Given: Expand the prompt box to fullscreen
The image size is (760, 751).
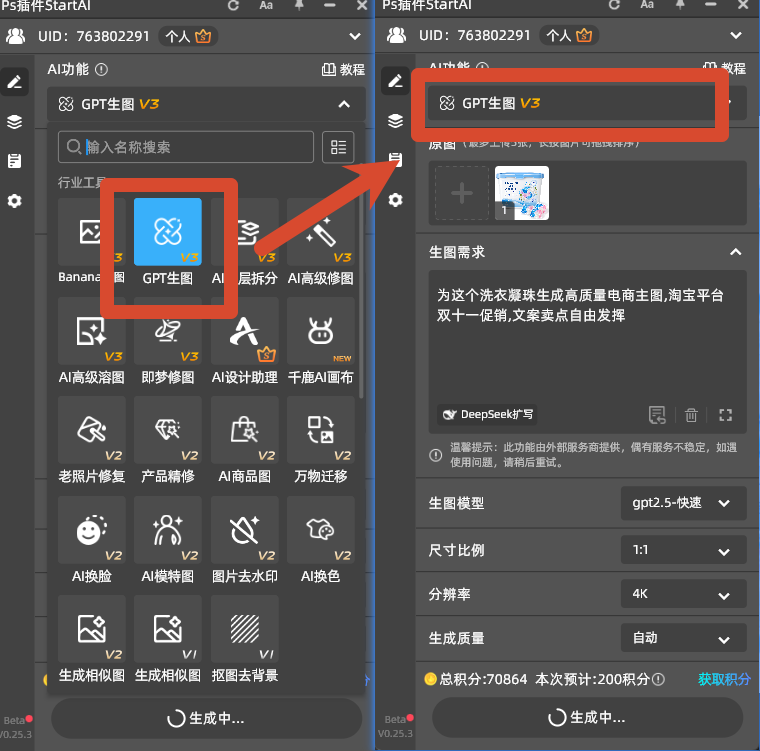Looking at the screenshot, I should pyautogui.click(x=725, y=415).
